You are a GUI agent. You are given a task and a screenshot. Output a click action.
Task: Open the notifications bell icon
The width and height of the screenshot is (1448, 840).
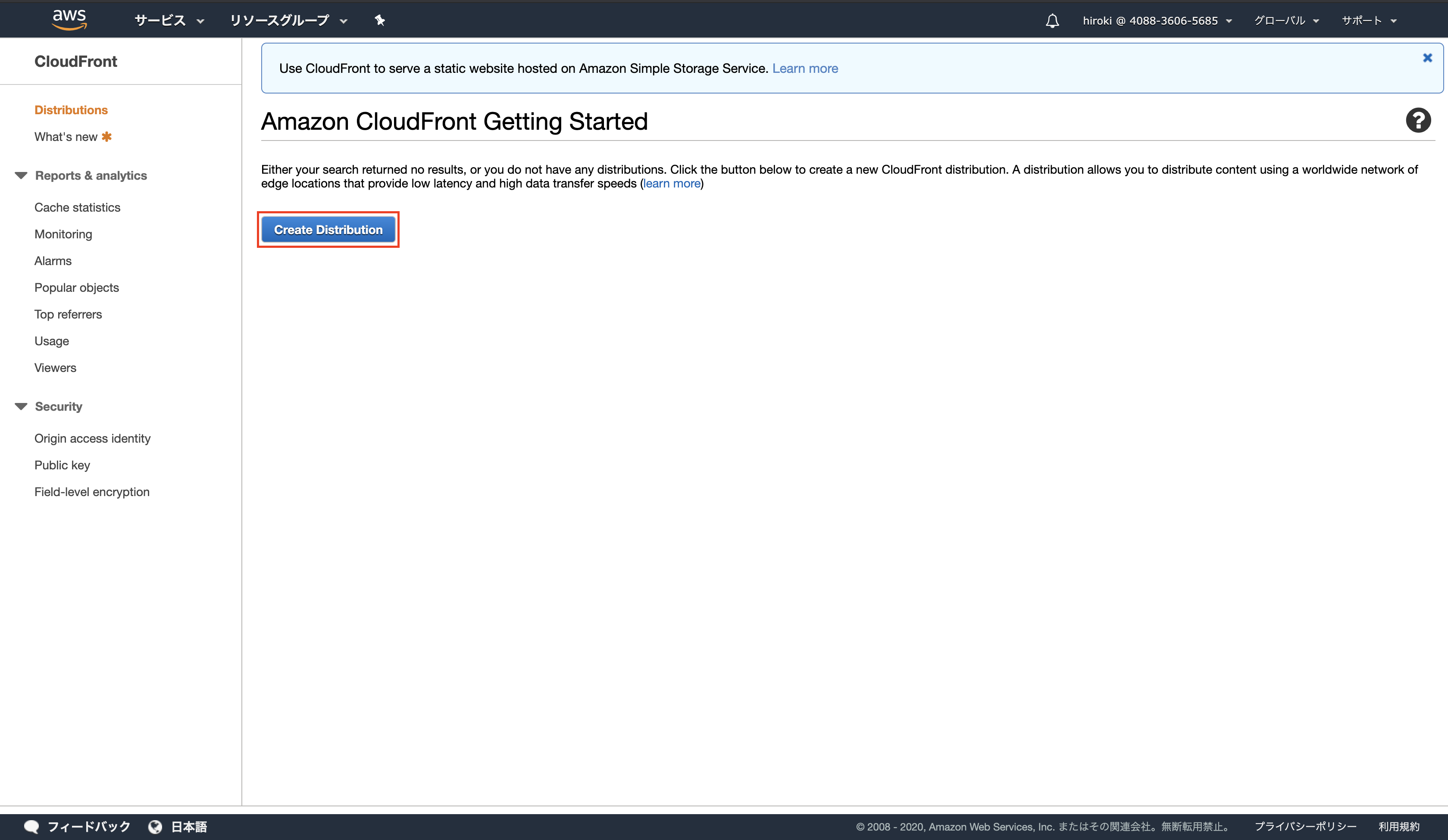pyautogui.click(x=1052, y=21)
